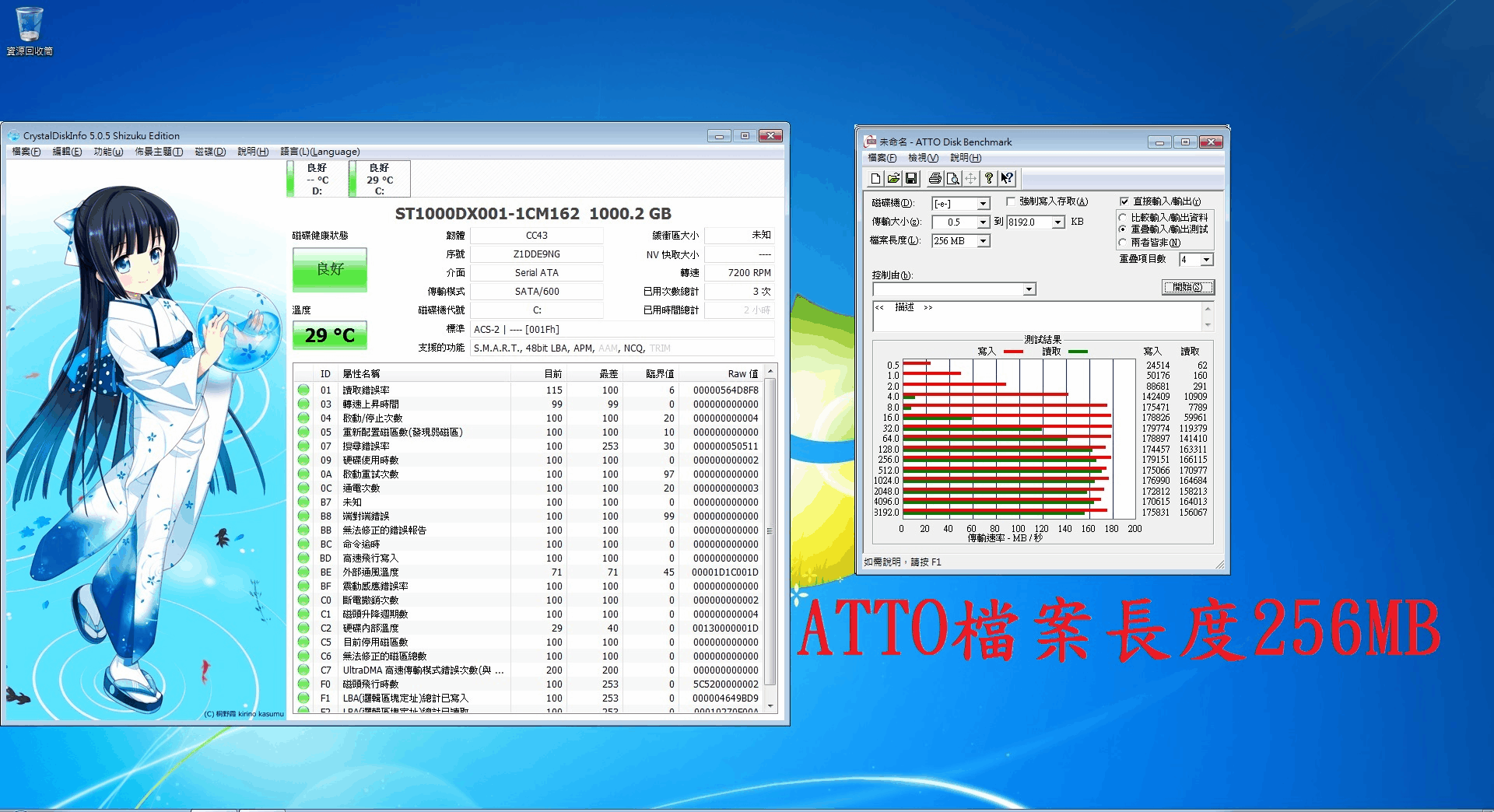Open the 傳輸大小 minimum dropdown showing 0.5
The image size is (1494, 812).
983,222
